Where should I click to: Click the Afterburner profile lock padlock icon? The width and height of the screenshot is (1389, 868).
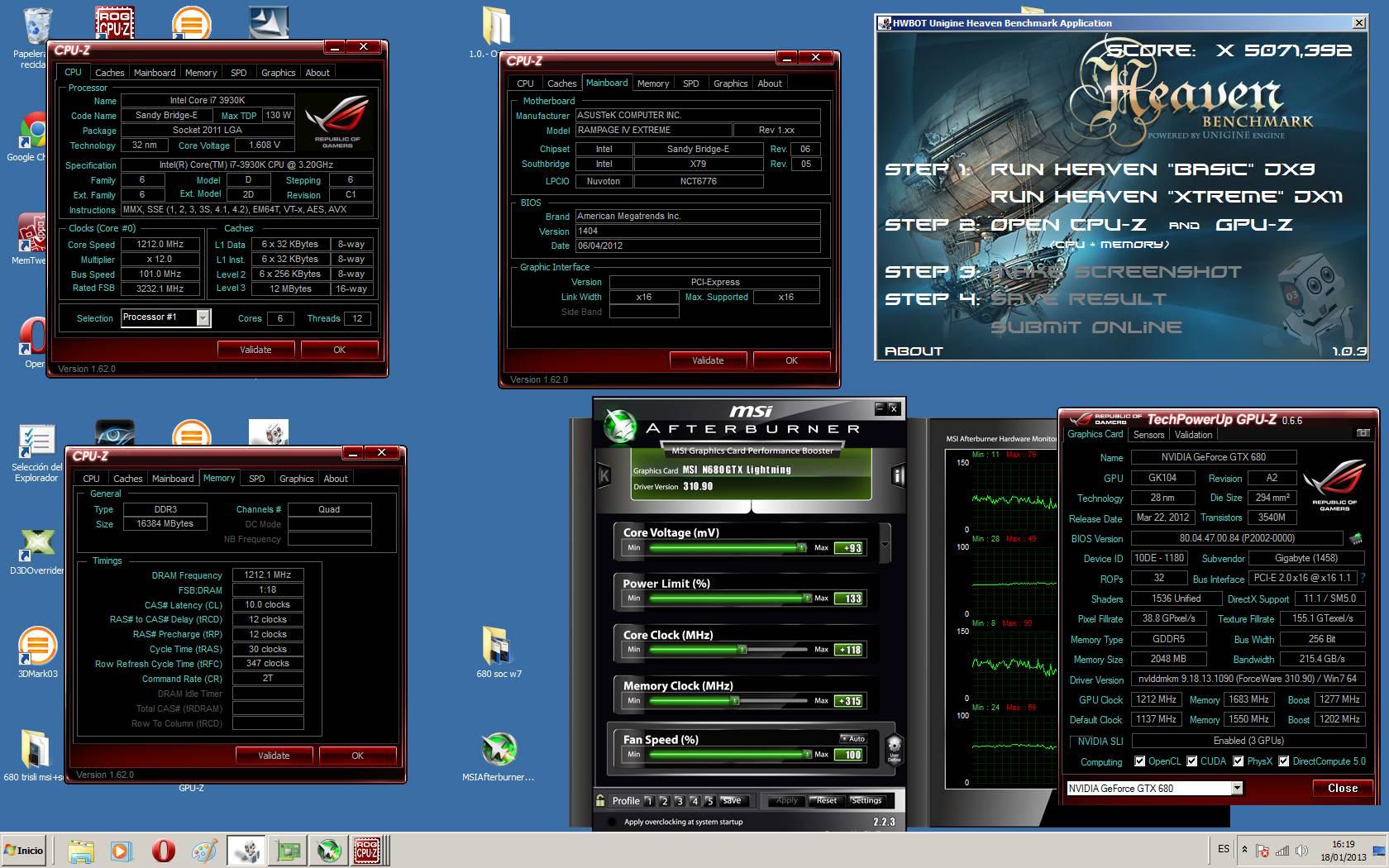600,799
